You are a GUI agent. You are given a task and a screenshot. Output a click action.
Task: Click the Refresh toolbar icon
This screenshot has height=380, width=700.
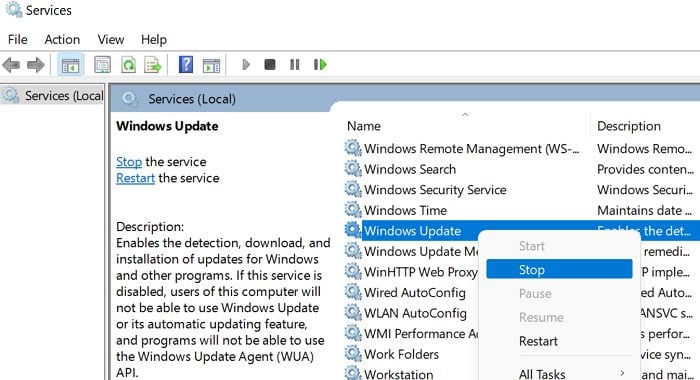coord(129,65)
